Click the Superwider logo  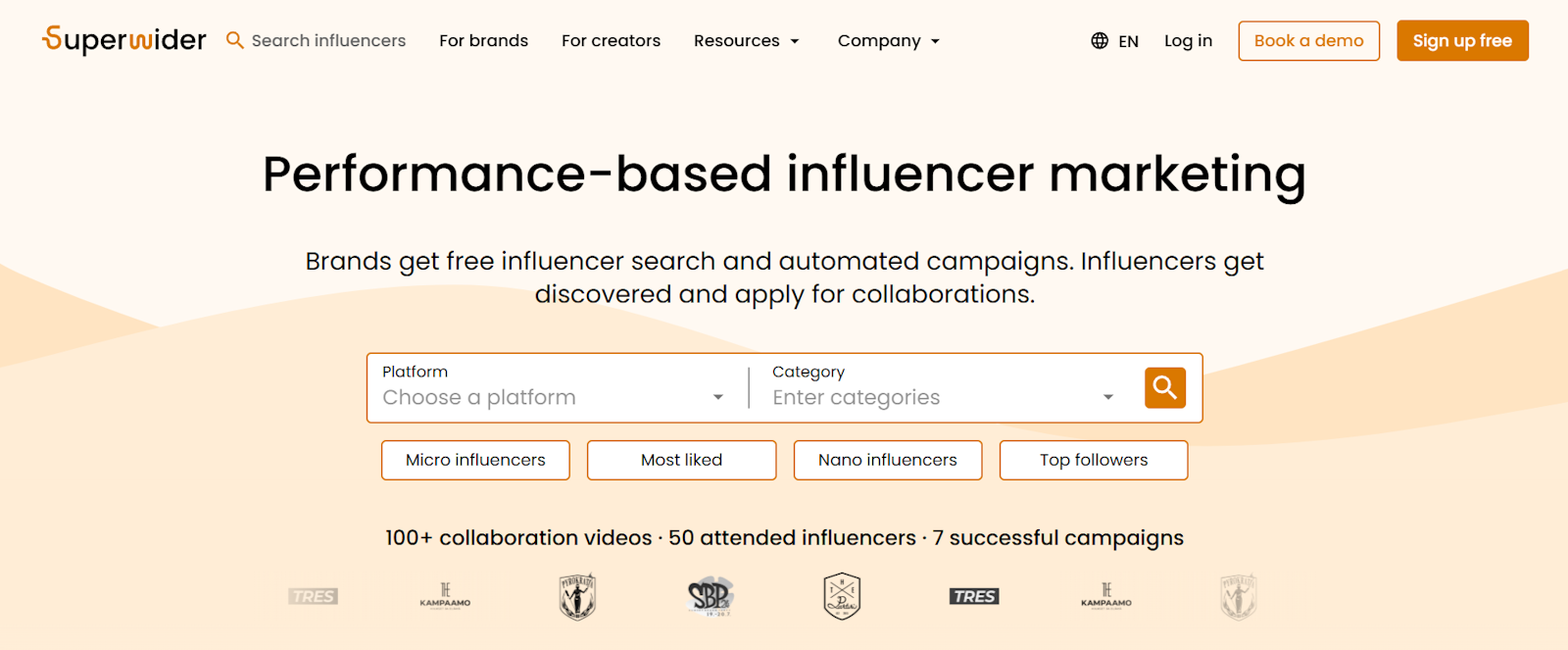point(124,40)
